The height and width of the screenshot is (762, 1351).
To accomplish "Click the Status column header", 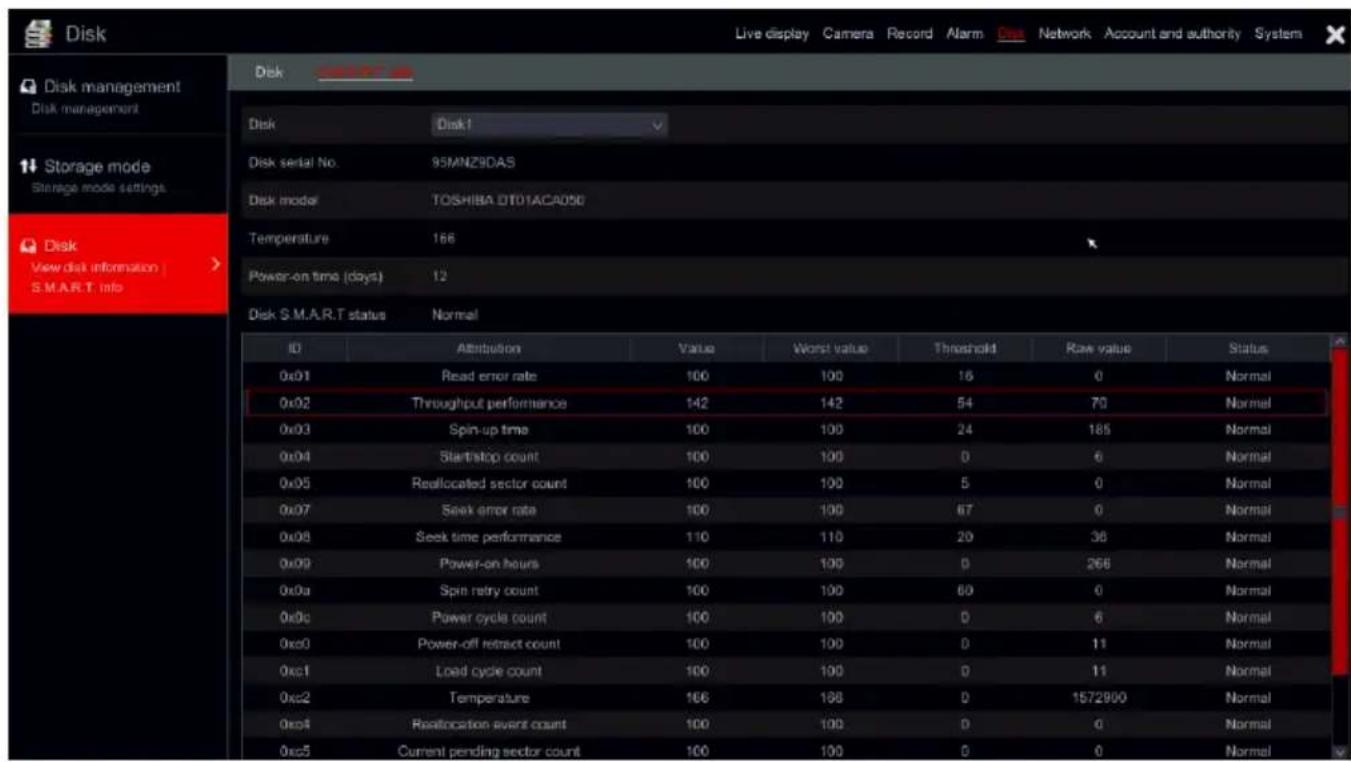I will point(1248,348).
